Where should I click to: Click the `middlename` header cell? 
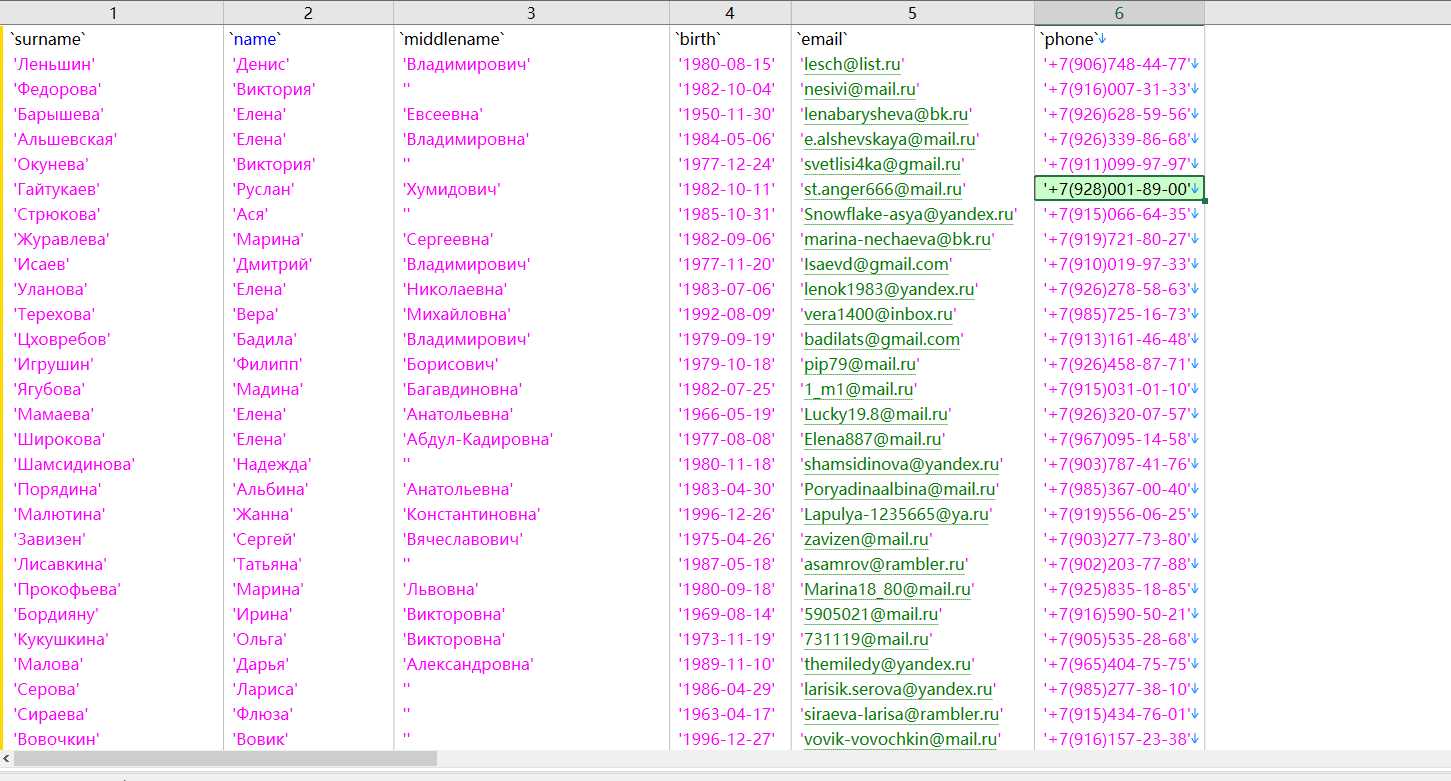pyautogui.click(x=531, y=39)
